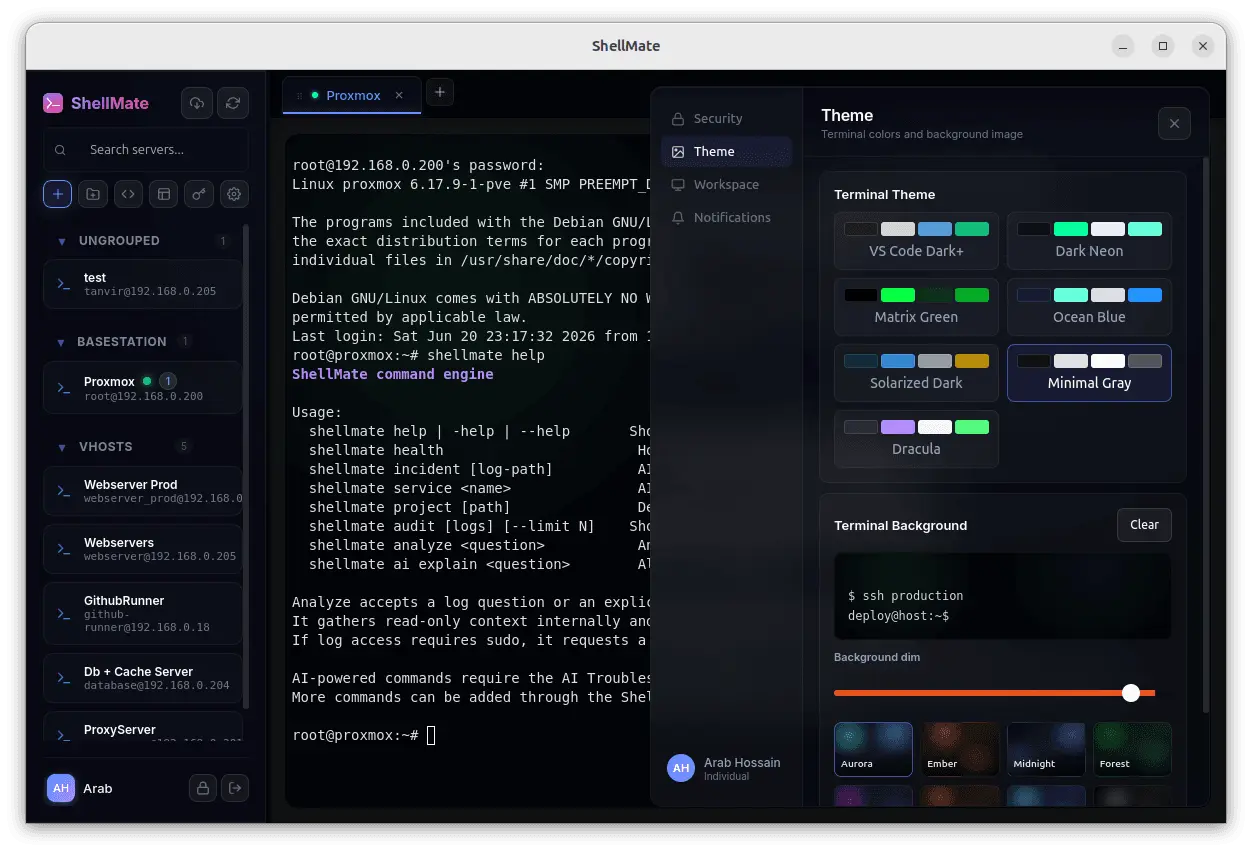Screen dimensions: 1252x852
Task: Collapse the UNGROUPED server group
Action: [x=62, y=241]
